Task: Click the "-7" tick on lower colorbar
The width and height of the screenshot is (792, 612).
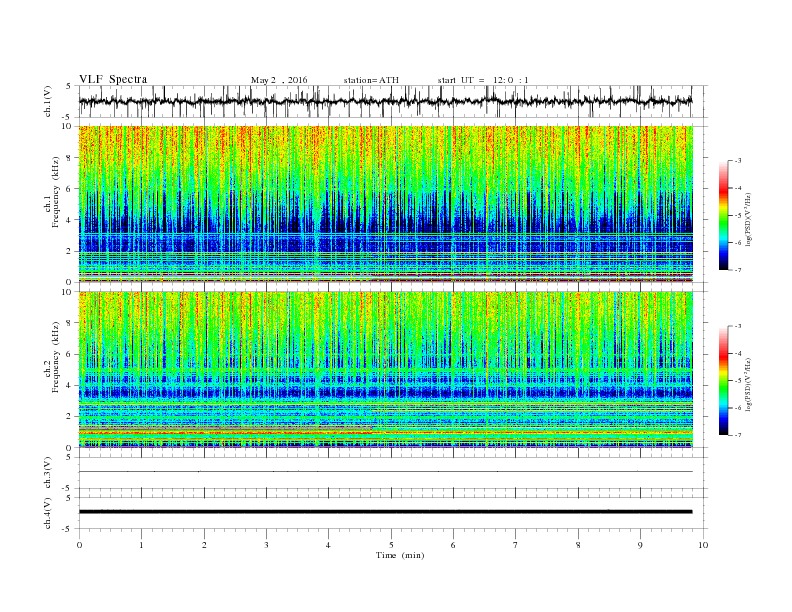Action: coord(738,435)
